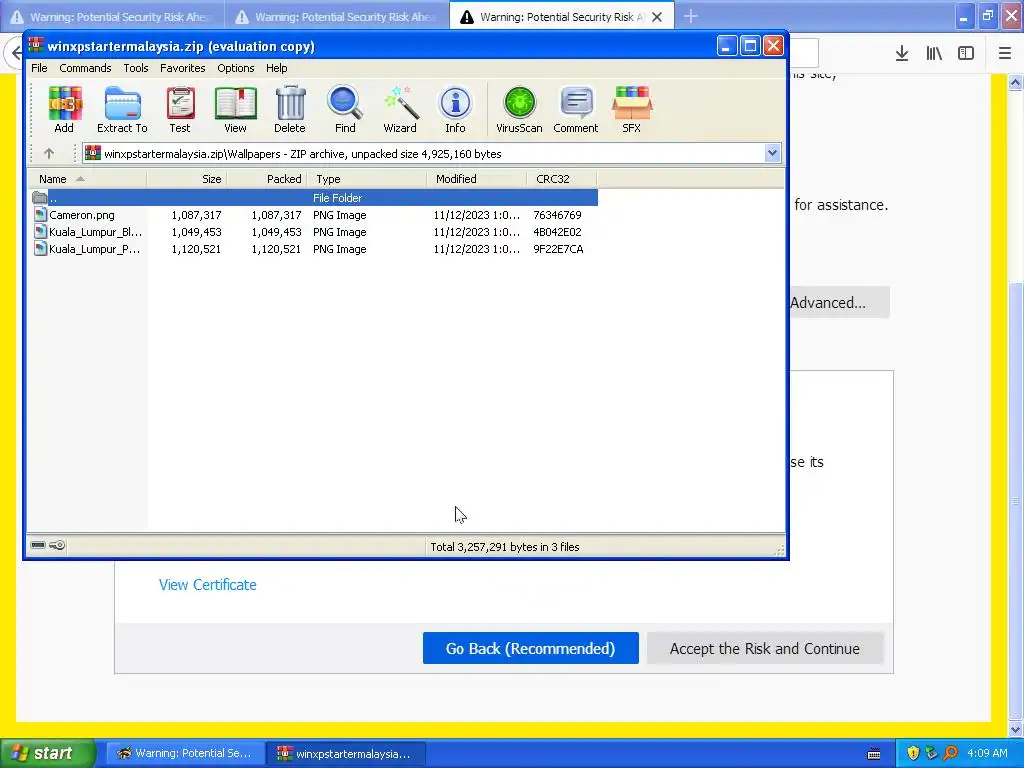Sort by the Name column header

87,179
